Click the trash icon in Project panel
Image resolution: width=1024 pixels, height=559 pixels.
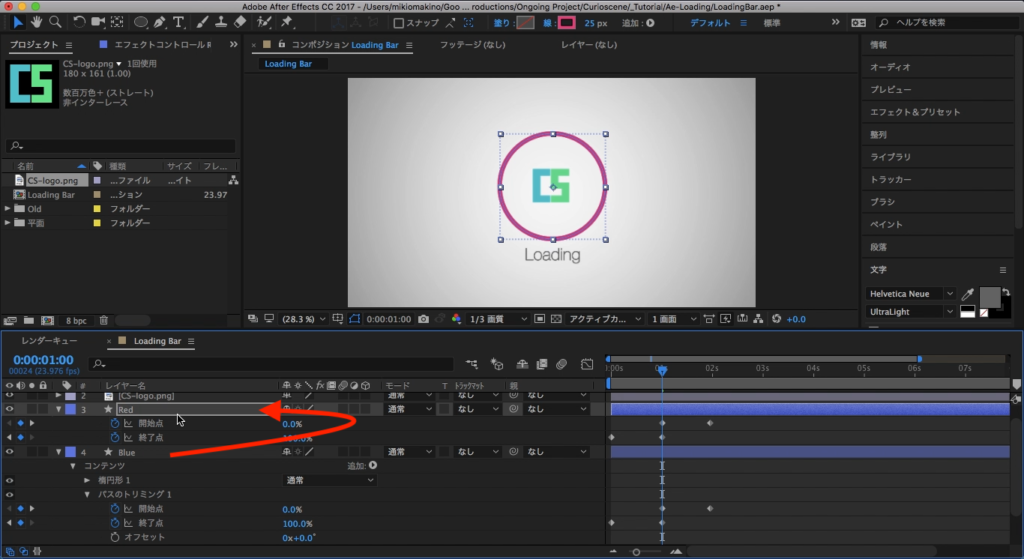click(104, 321)
